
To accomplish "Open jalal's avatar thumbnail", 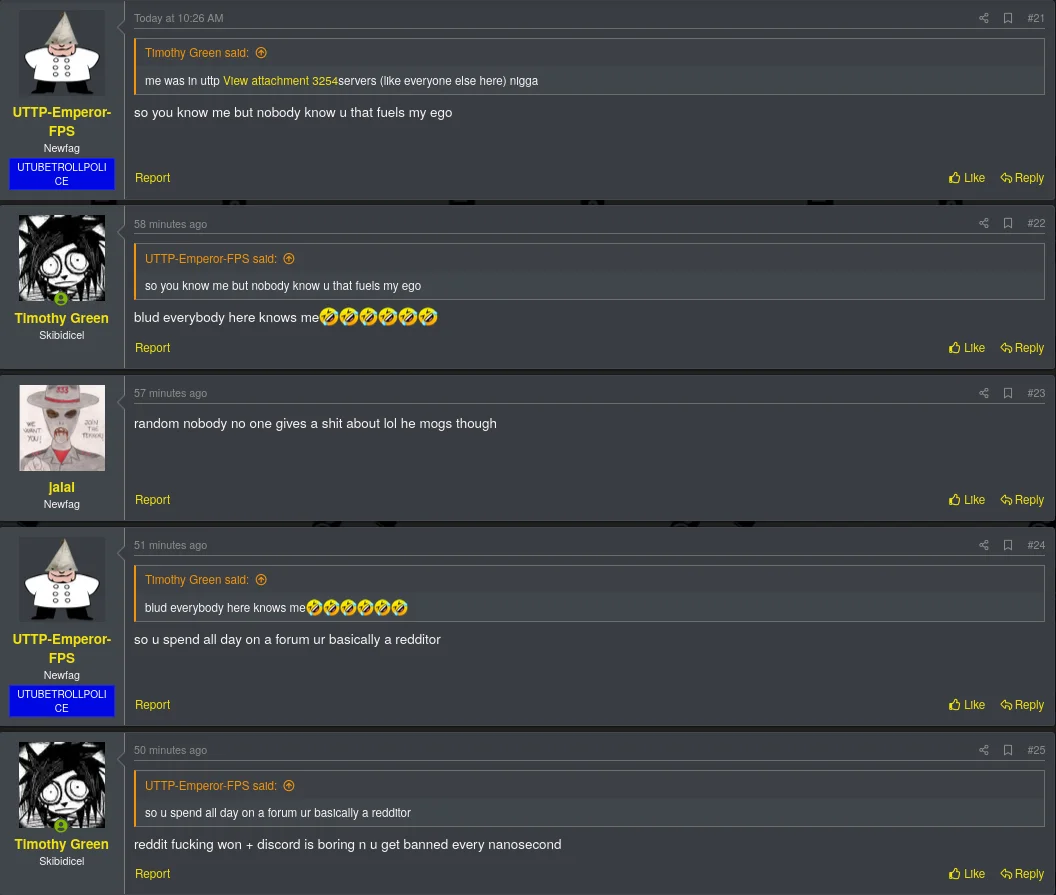I will point(62,428).
